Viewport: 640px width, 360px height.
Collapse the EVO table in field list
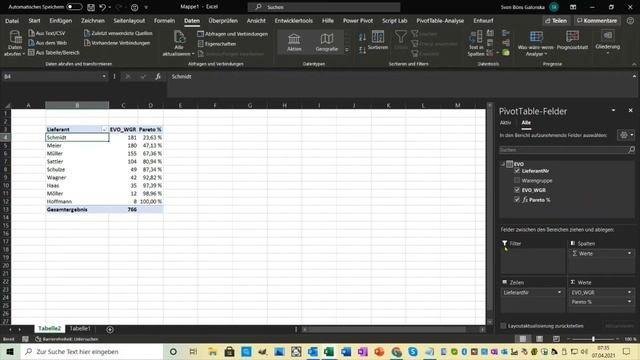[503, 164]
